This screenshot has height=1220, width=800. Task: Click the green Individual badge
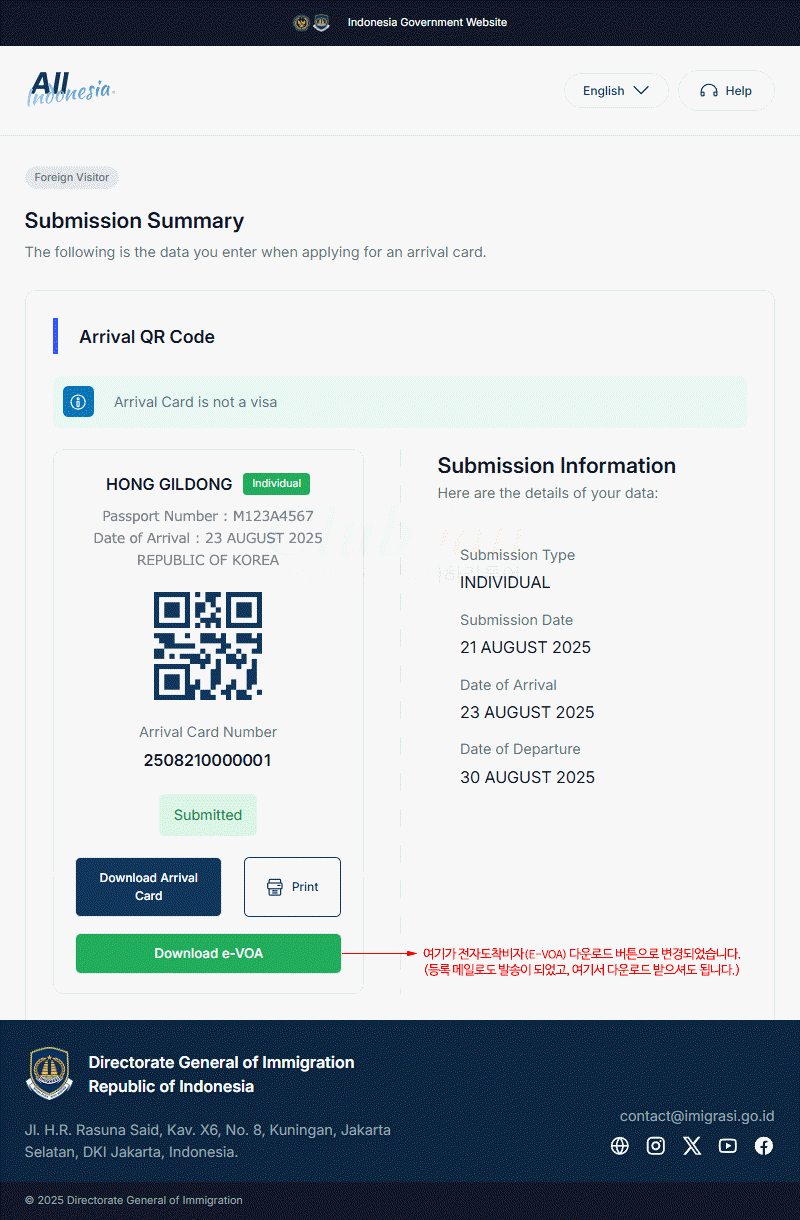(x=276, y=484)
